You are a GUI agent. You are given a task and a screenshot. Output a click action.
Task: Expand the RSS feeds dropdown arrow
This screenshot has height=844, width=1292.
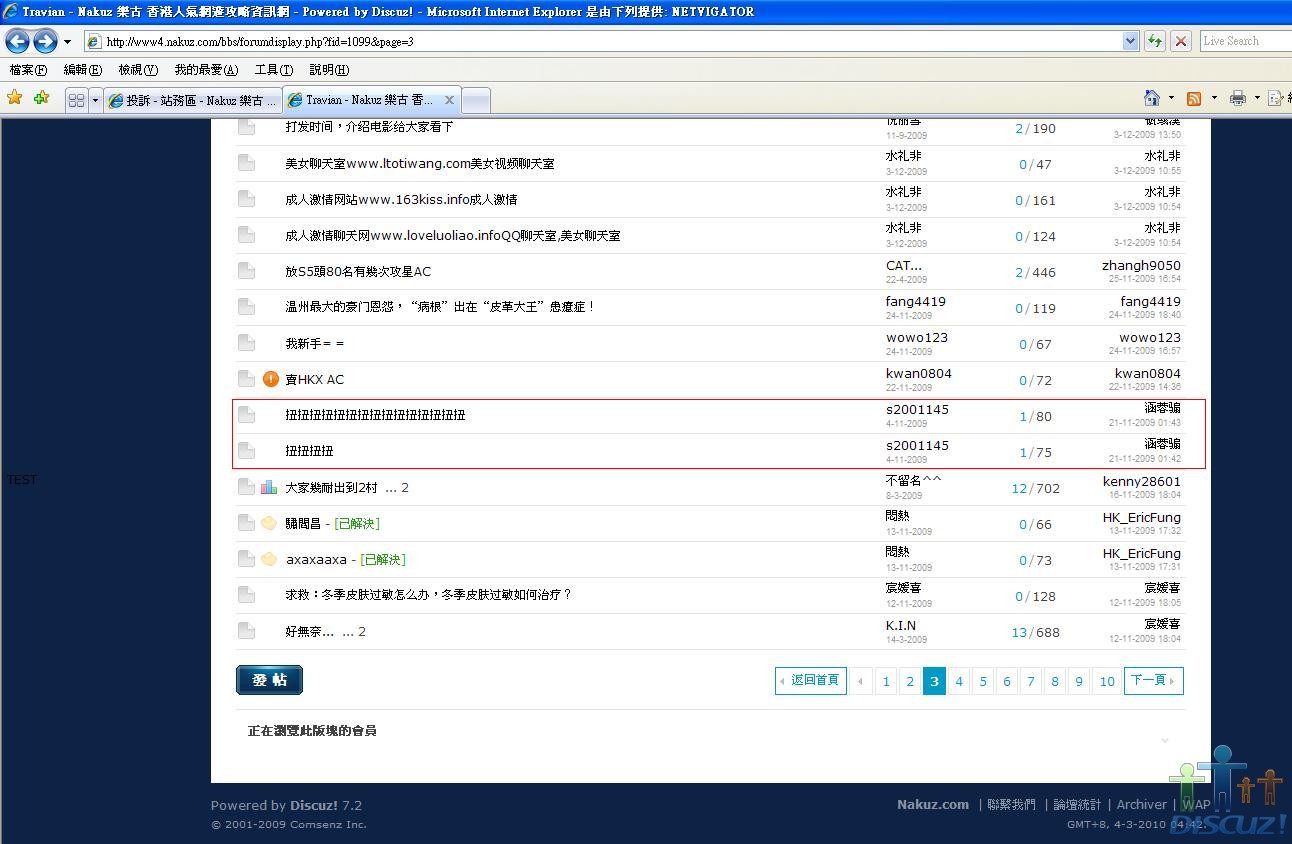[1214, 98]
